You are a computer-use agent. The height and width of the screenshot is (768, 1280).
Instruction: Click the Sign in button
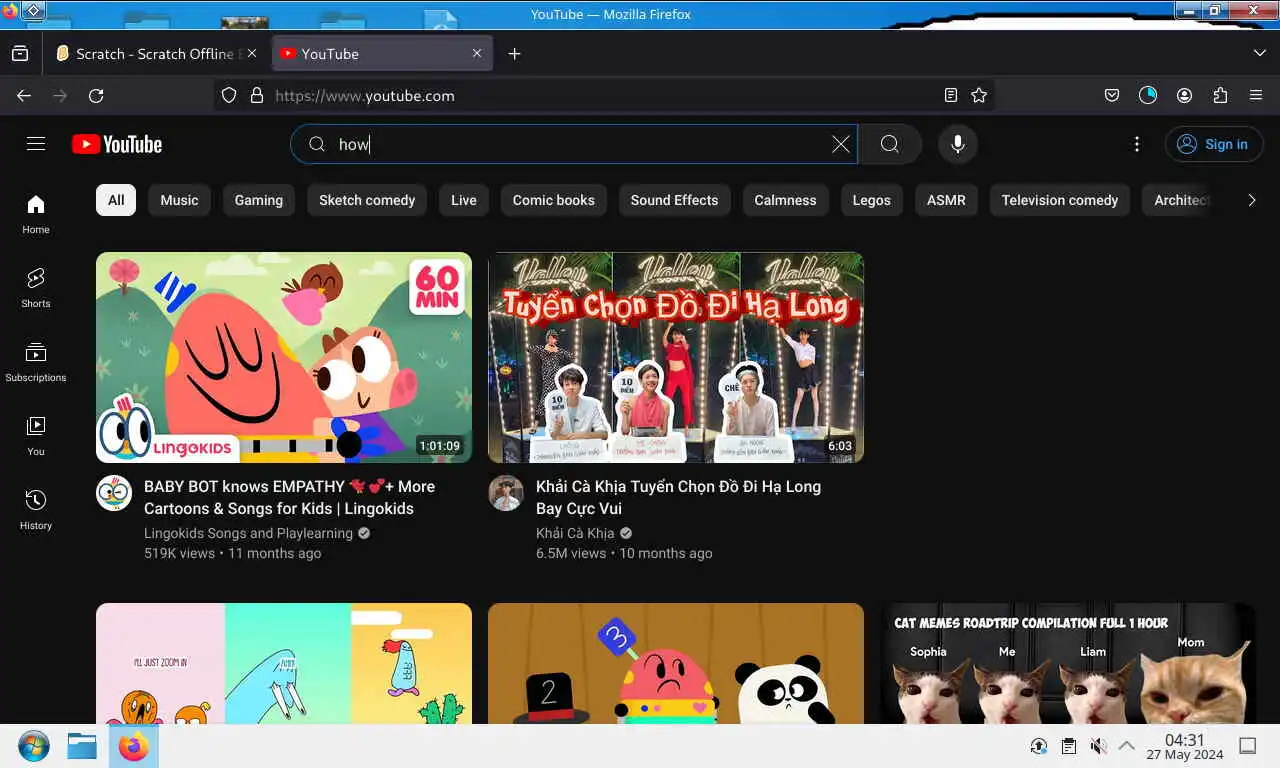[1214, 144]
